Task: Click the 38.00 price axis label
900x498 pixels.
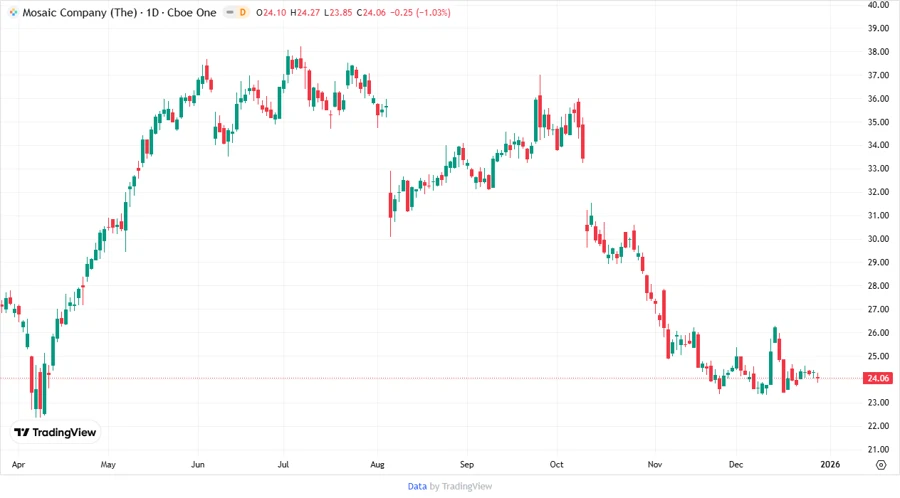Action: pos(878,52)
